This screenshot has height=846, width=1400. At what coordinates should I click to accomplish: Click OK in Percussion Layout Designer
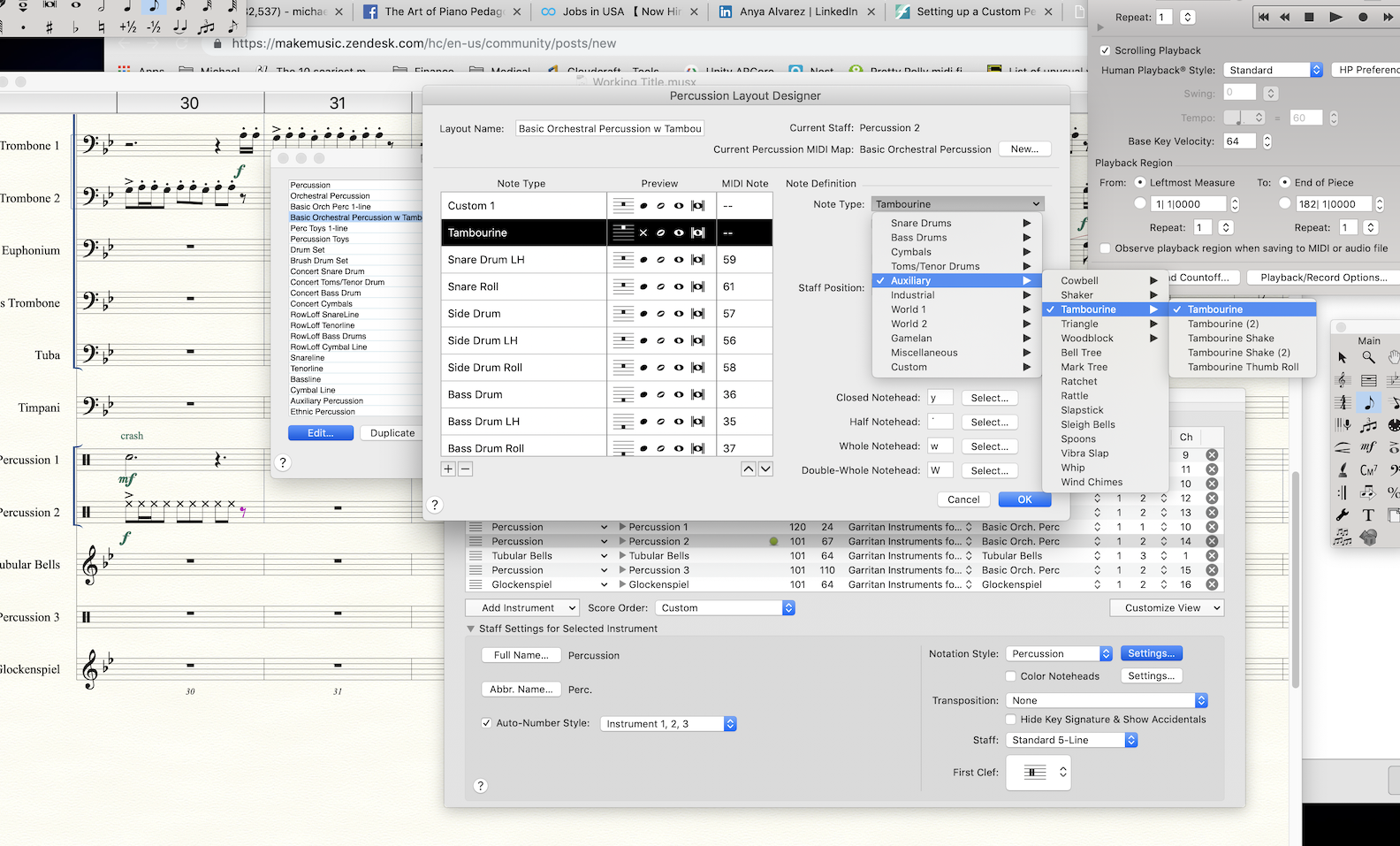point(1024,499)
